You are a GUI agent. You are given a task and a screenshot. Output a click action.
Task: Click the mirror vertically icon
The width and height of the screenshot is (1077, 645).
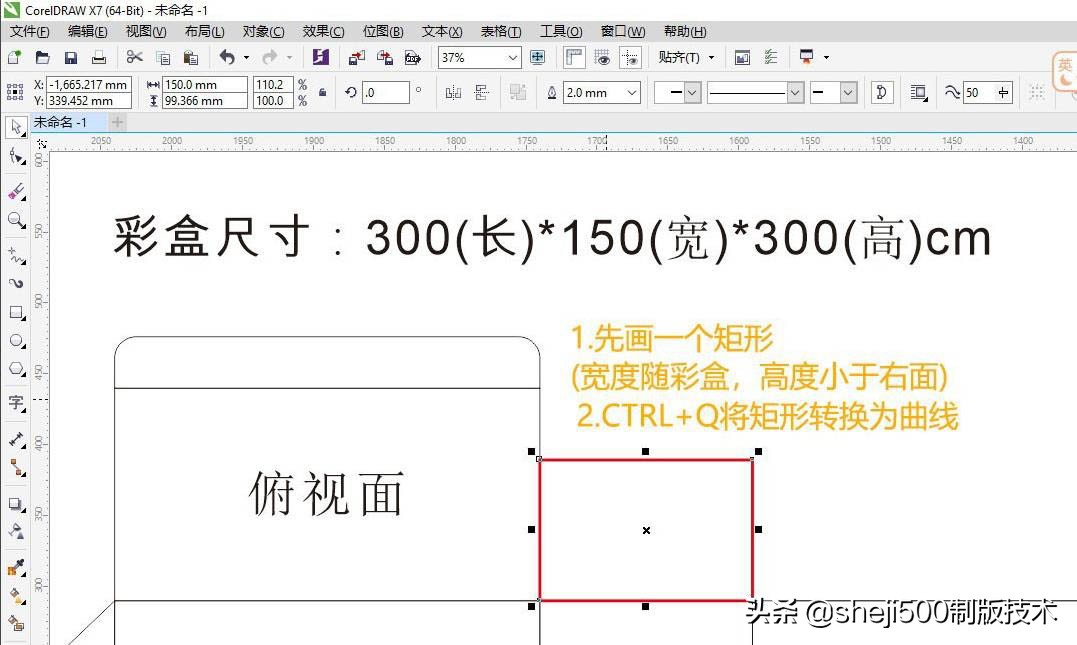(481, 92)
